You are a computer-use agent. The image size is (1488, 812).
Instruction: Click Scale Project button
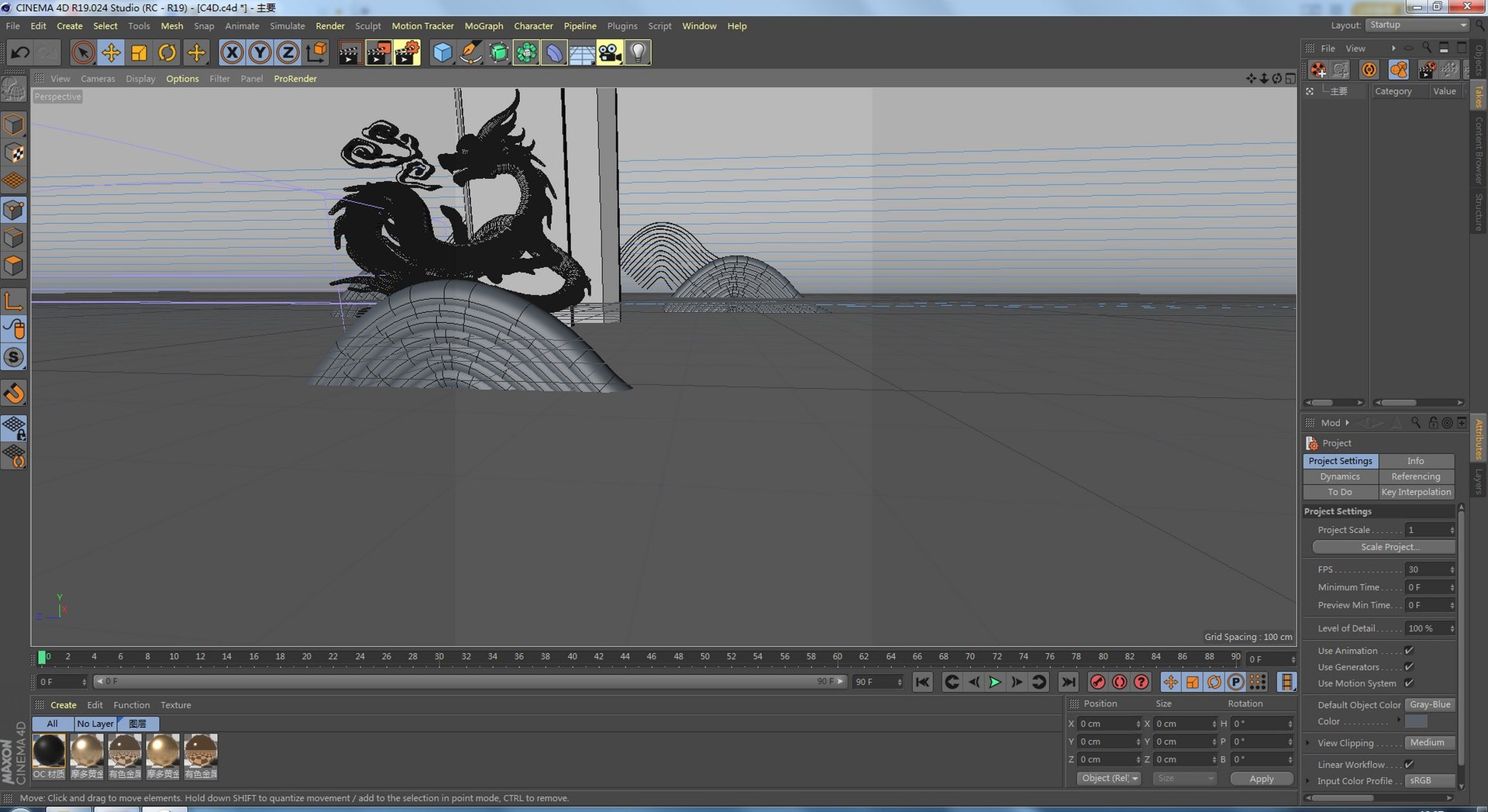tap(1383, 547)
